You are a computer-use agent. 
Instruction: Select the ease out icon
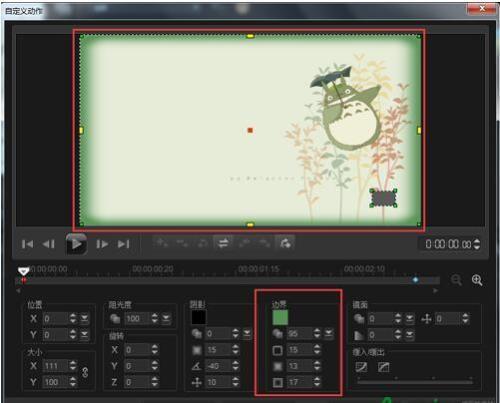tap(384, 367)
